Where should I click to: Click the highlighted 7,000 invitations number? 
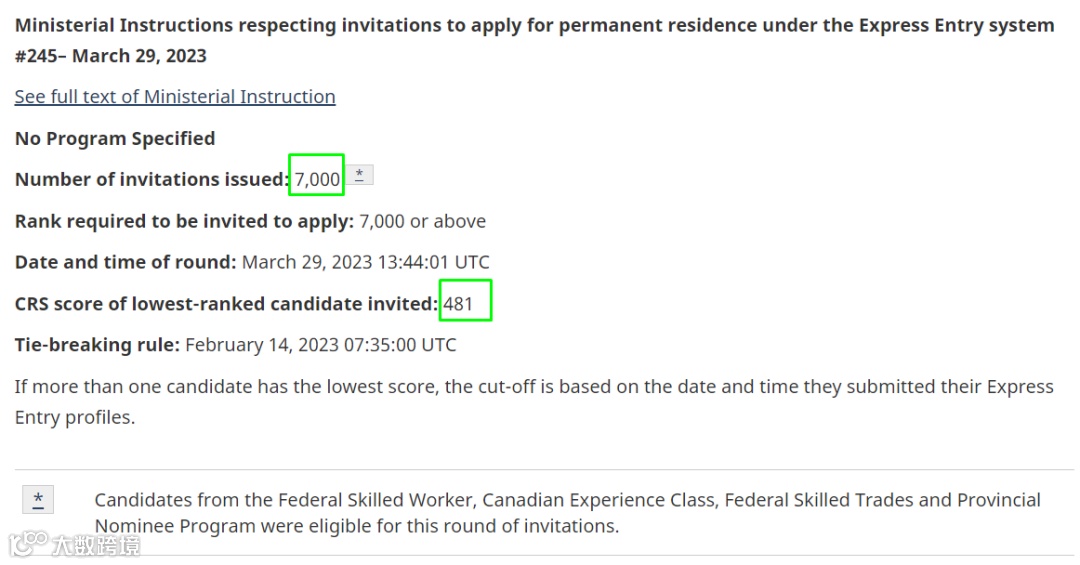(317, 180)
